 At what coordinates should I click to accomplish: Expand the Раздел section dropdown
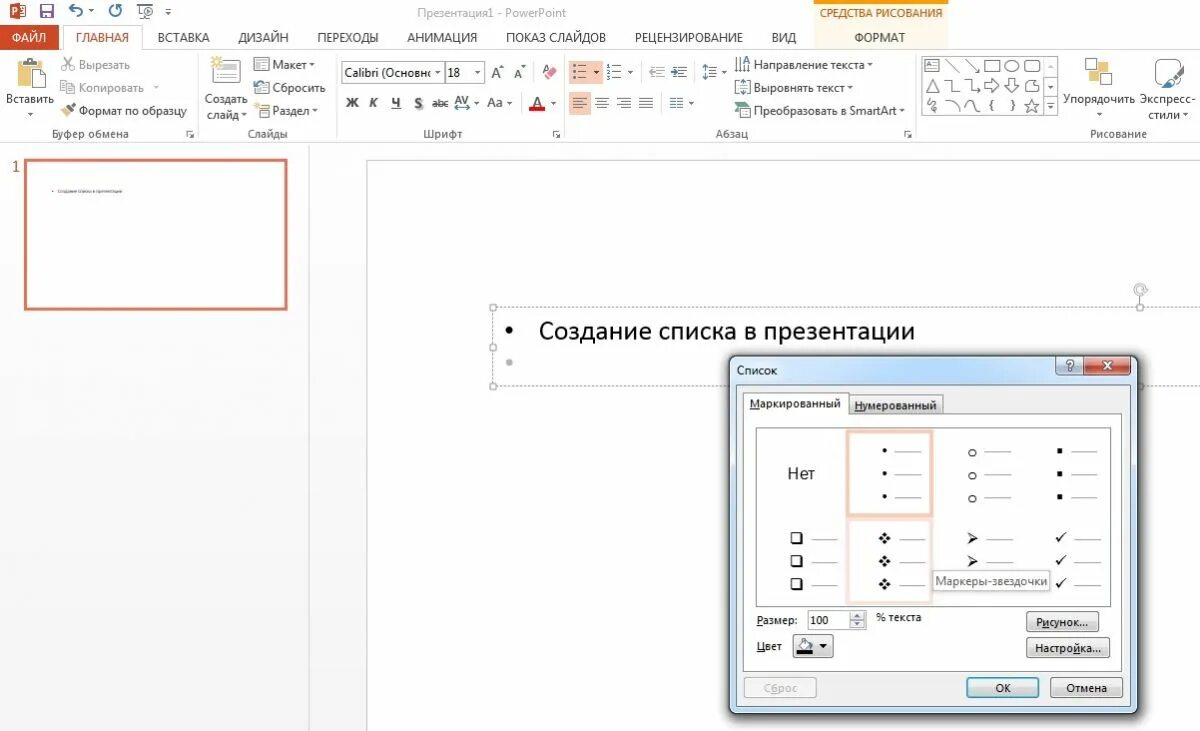pyautogui.click(x=286, y=111)
